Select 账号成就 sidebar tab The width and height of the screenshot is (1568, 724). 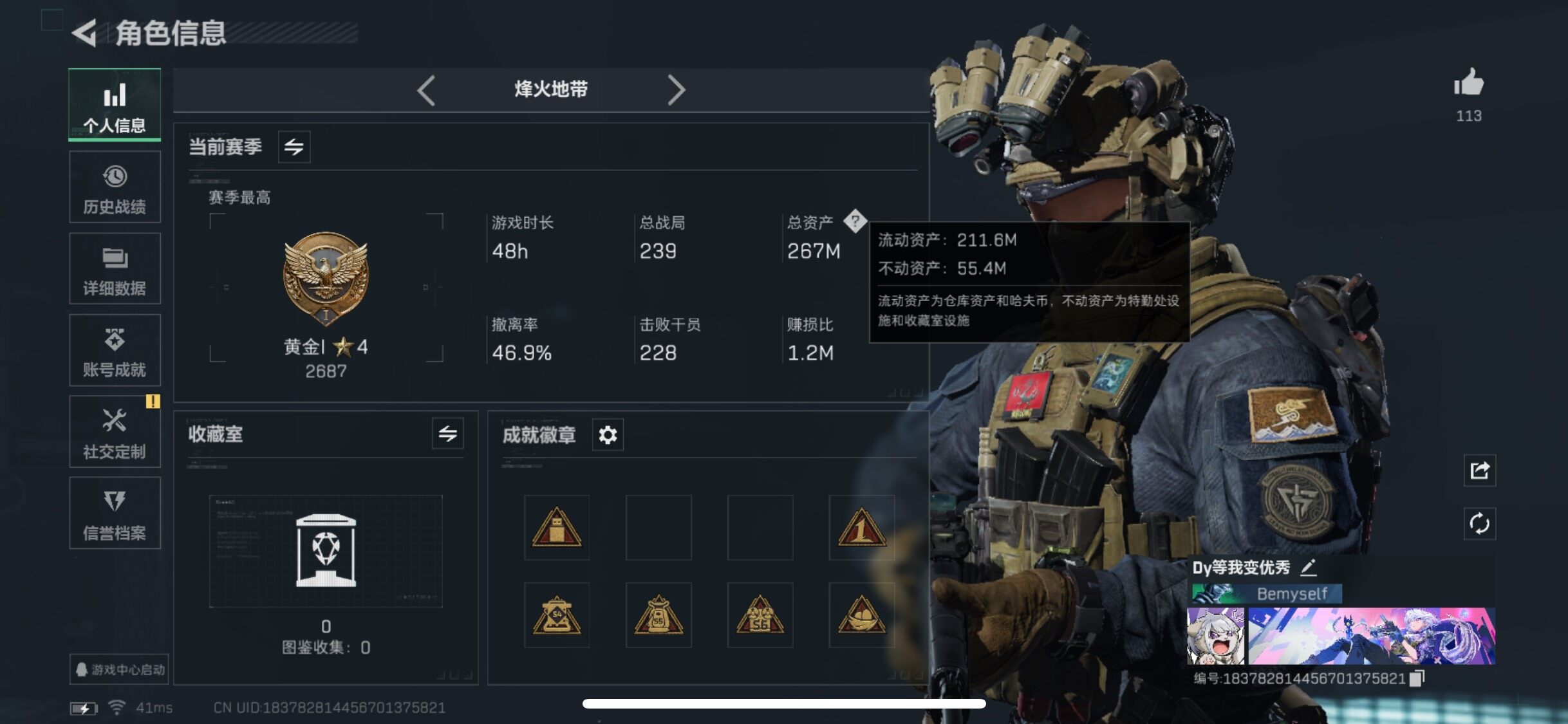click(x=115, y=350)
